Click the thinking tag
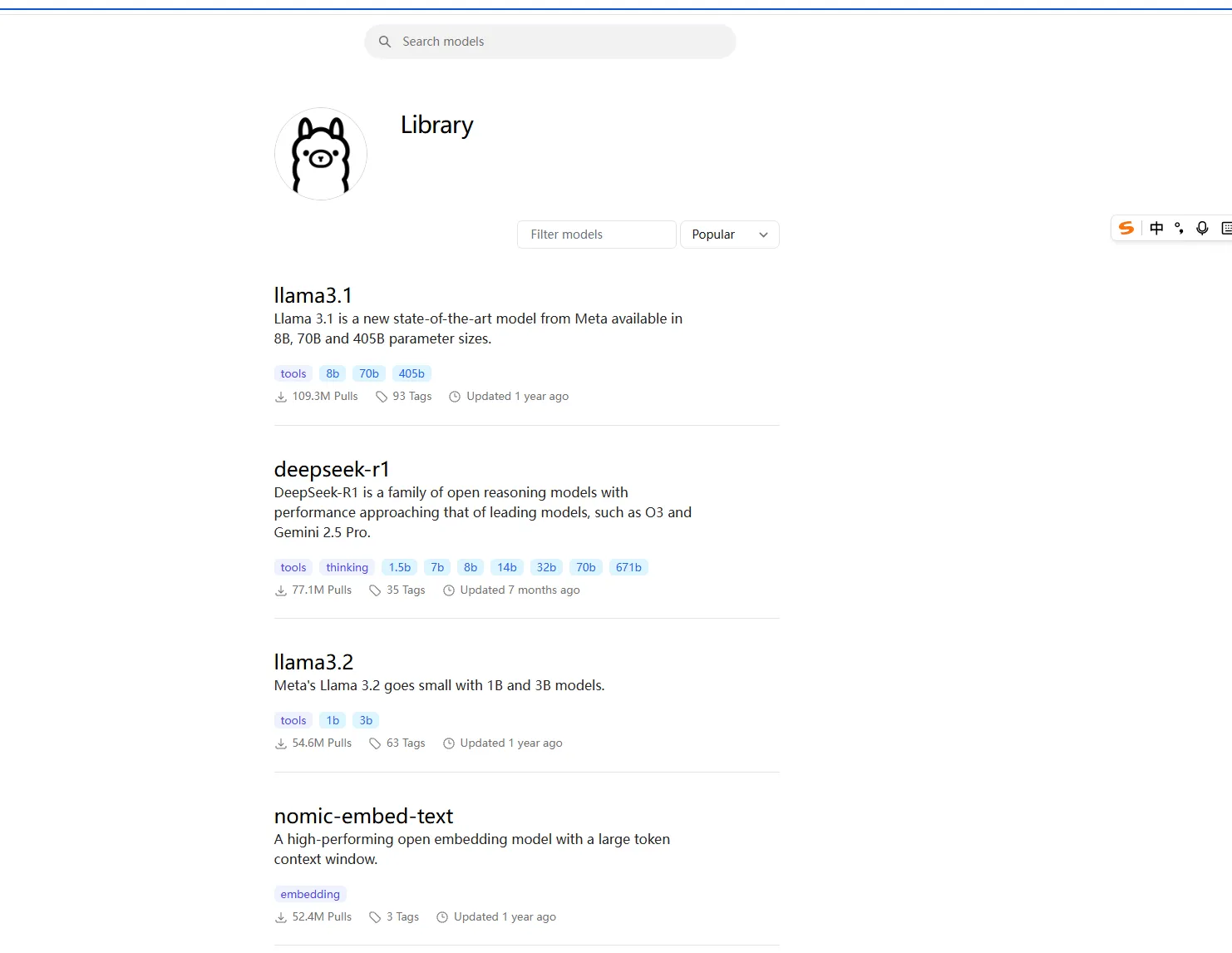Screen dimensions: 1232x953 (x=347, y=567)
